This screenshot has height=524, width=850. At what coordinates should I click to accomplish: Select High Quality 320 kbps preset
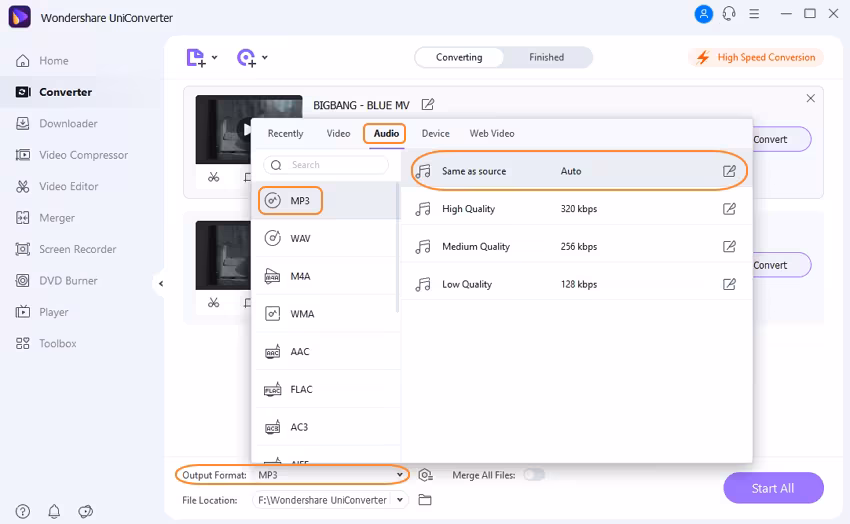[576, 209]
